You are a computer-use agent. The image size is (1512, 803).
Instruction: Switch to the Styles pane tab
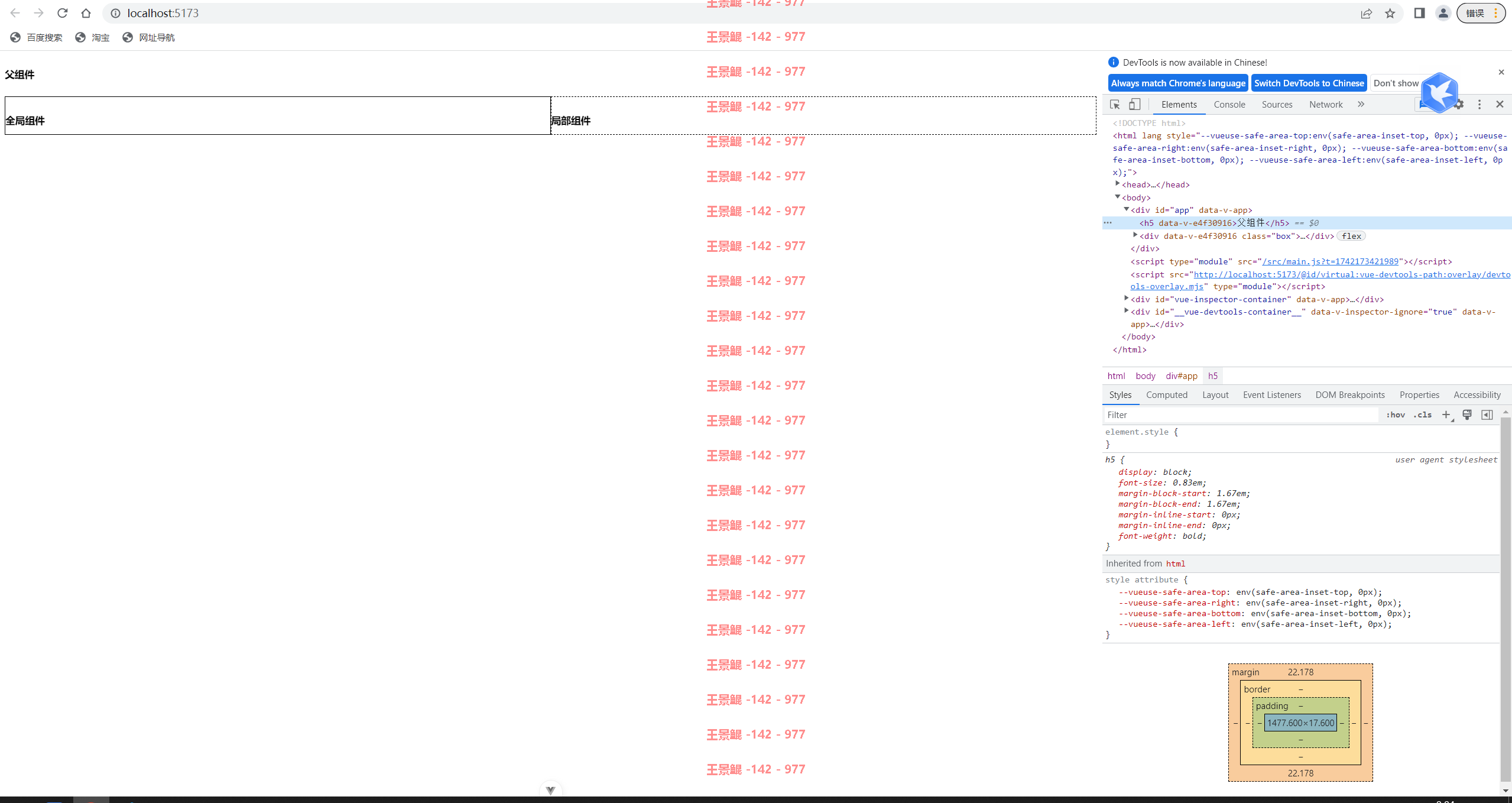pyautogui.click(x=1120, y=395)
